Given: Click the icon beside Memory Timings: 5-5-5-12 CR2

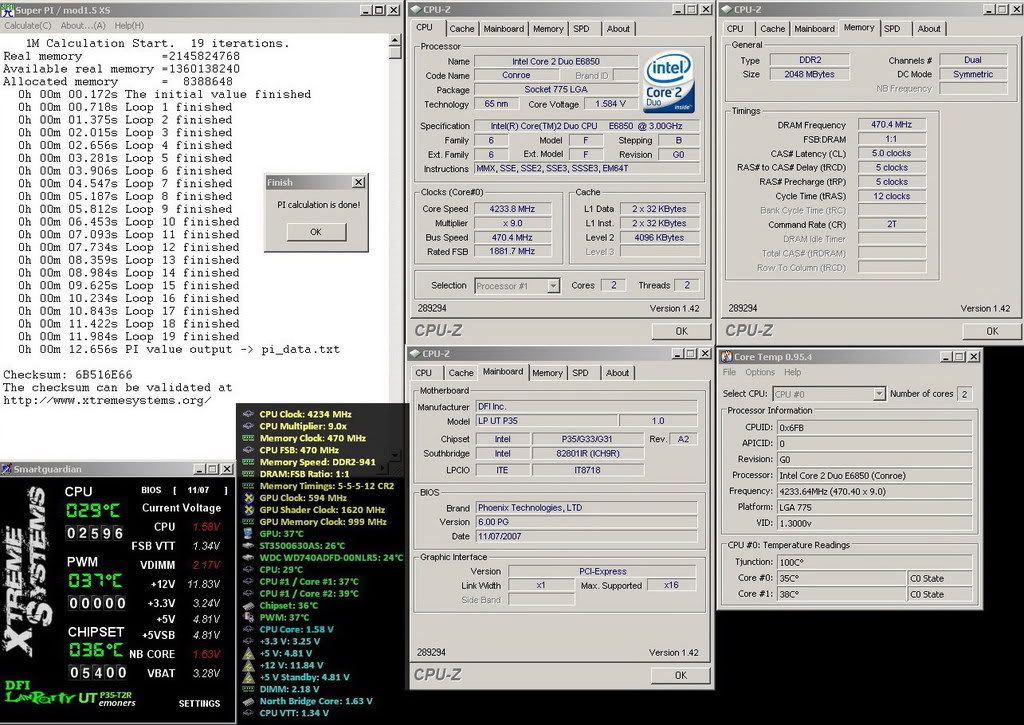Looking at the screenshot, I should [x=248, y=486].
